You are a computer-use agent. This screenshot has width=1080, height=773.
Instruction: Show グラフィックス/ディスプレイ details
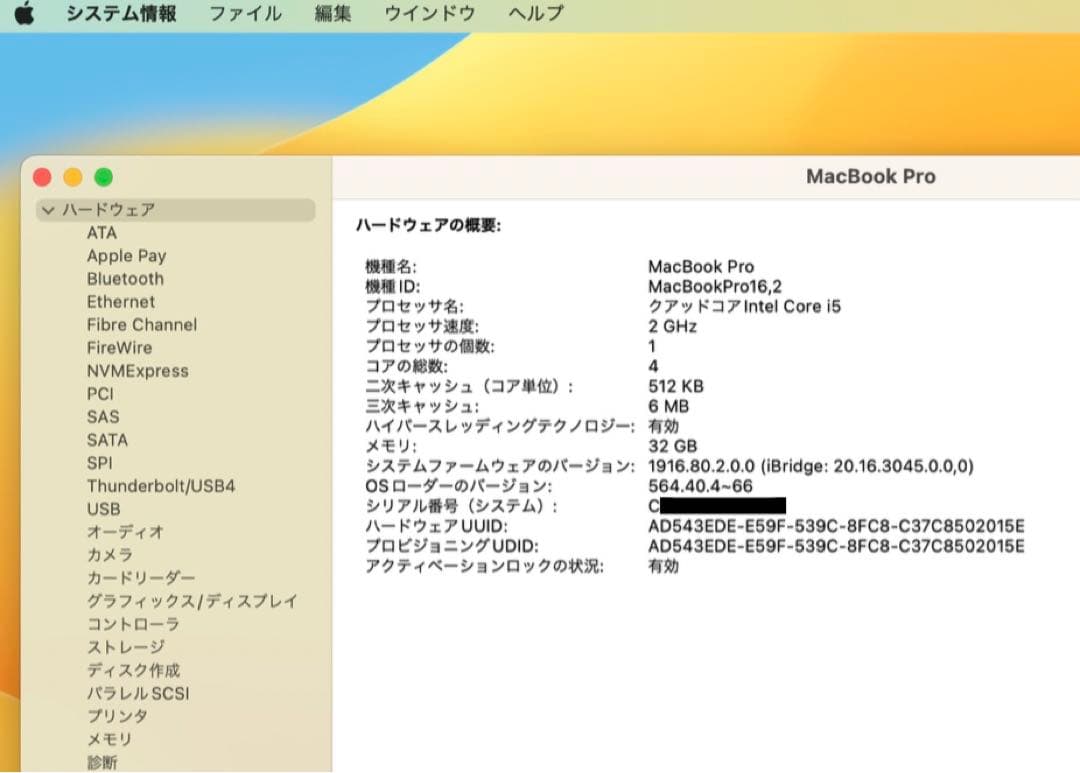(x=190, y=601)
